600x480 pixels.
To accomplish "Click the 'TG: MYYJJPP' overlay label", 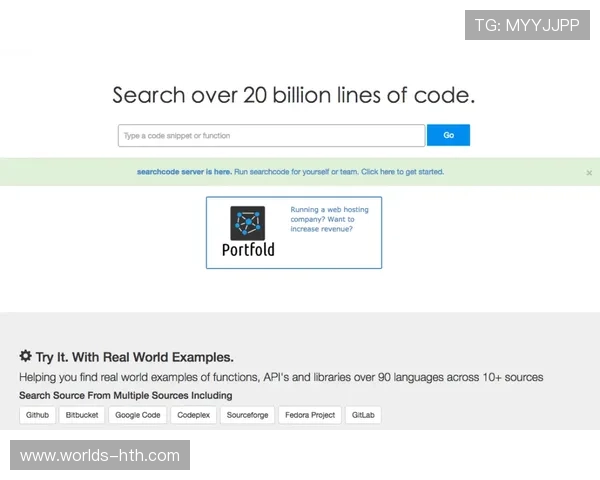I will pyautogui.click(x=528, y=25).
